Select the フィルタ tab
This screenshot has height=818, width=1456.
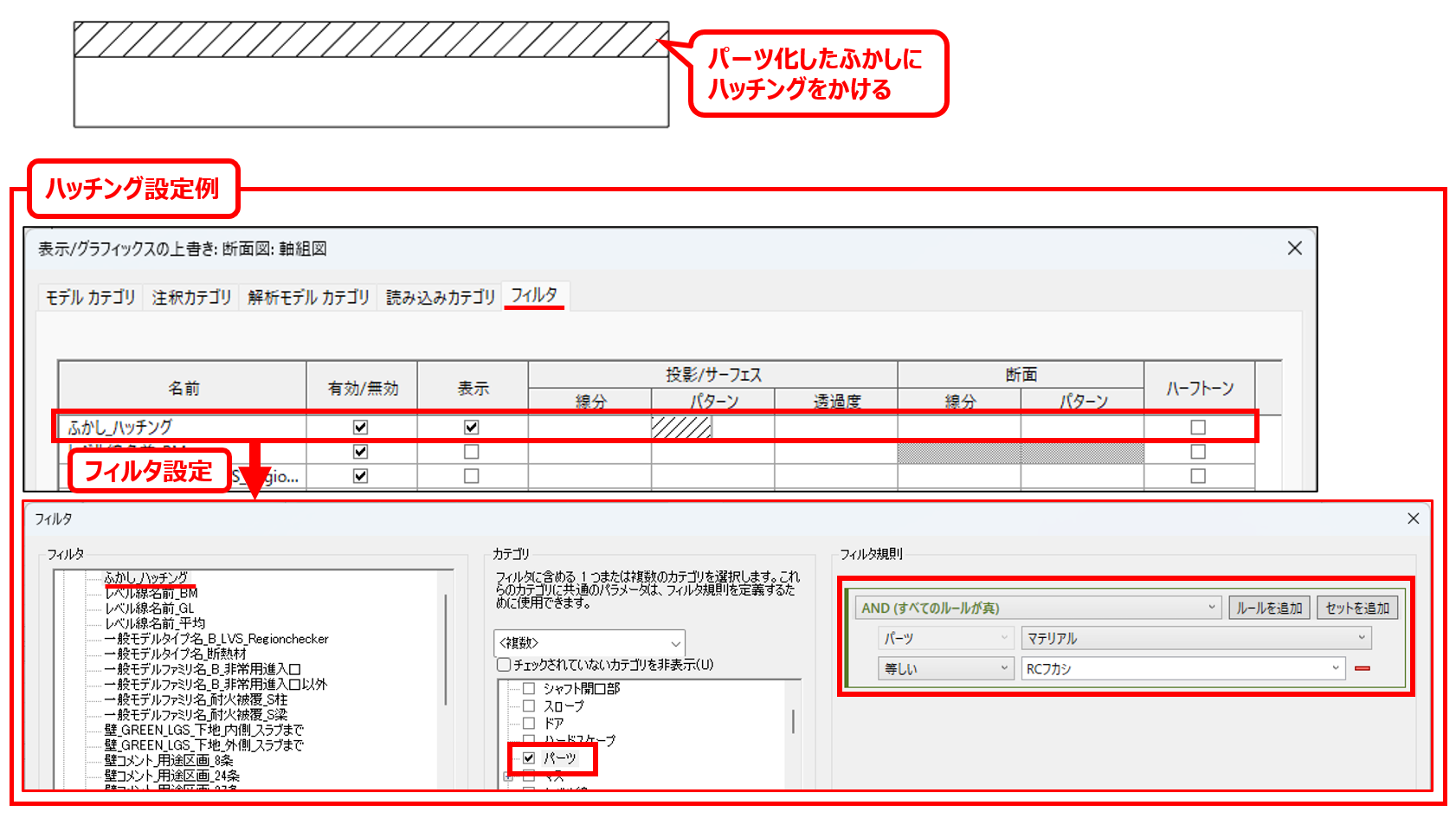click(x=534, y=295)
